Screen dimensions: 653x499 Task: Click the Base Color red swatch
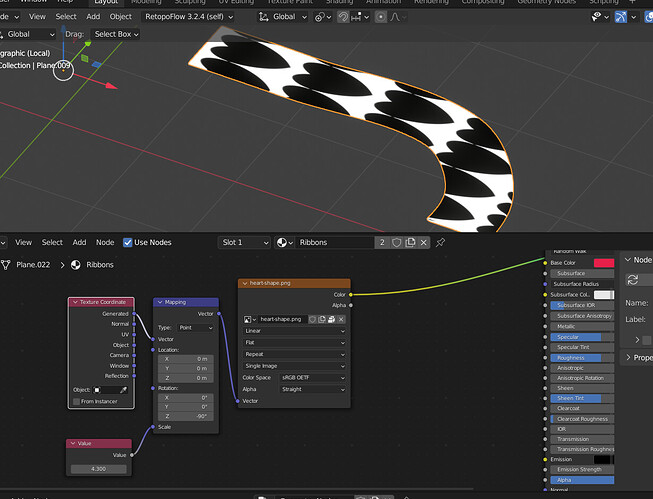604,263
